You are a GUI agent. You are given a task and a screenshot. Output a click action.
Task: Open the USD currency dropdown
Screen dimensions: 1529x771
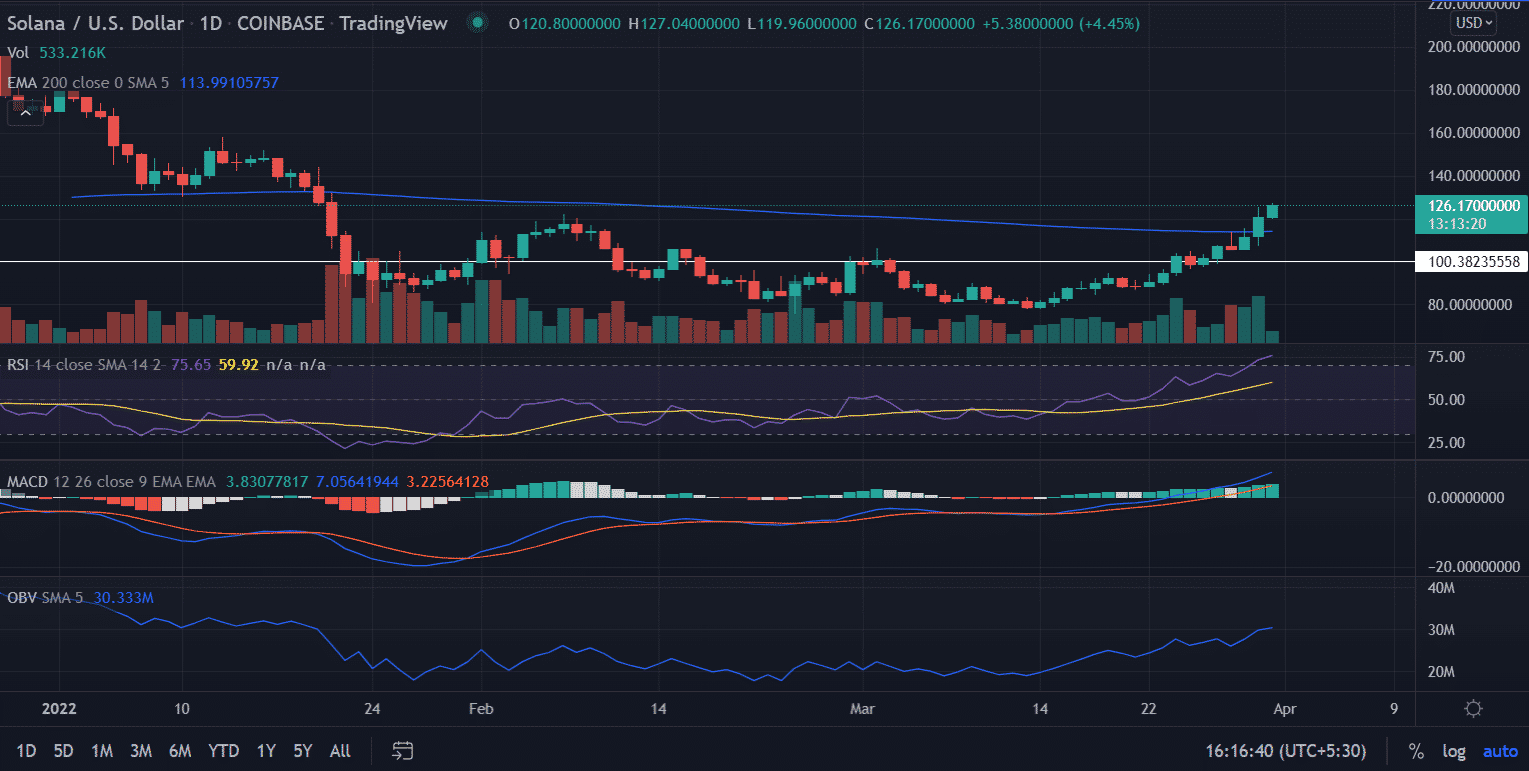[1474, 22]
